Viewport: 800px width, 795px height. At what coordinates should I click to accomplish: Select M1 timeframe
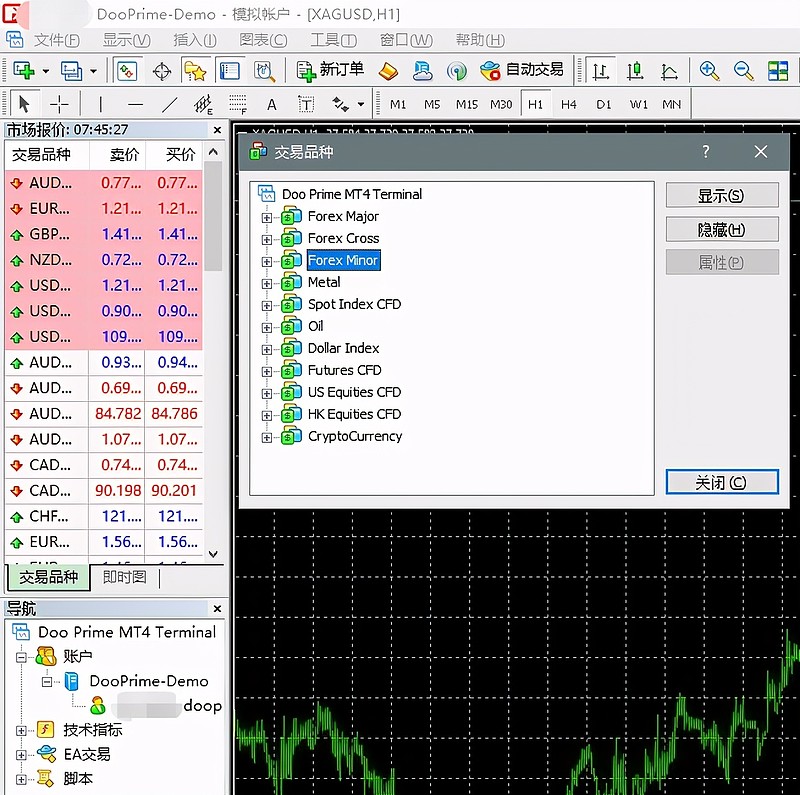[398, 105]
